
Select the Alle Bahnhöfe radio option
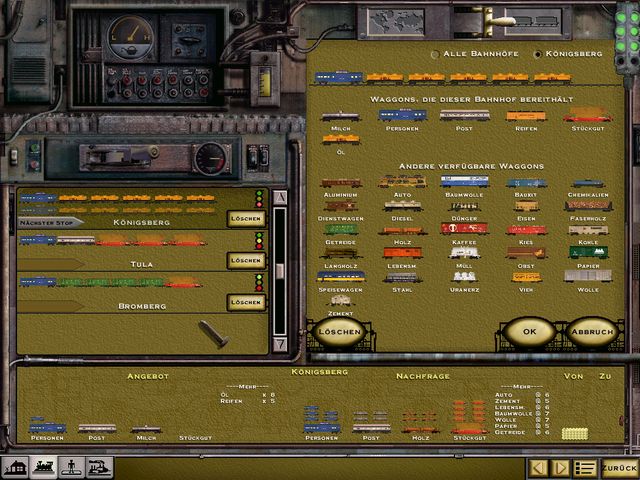tap(434, 54)
